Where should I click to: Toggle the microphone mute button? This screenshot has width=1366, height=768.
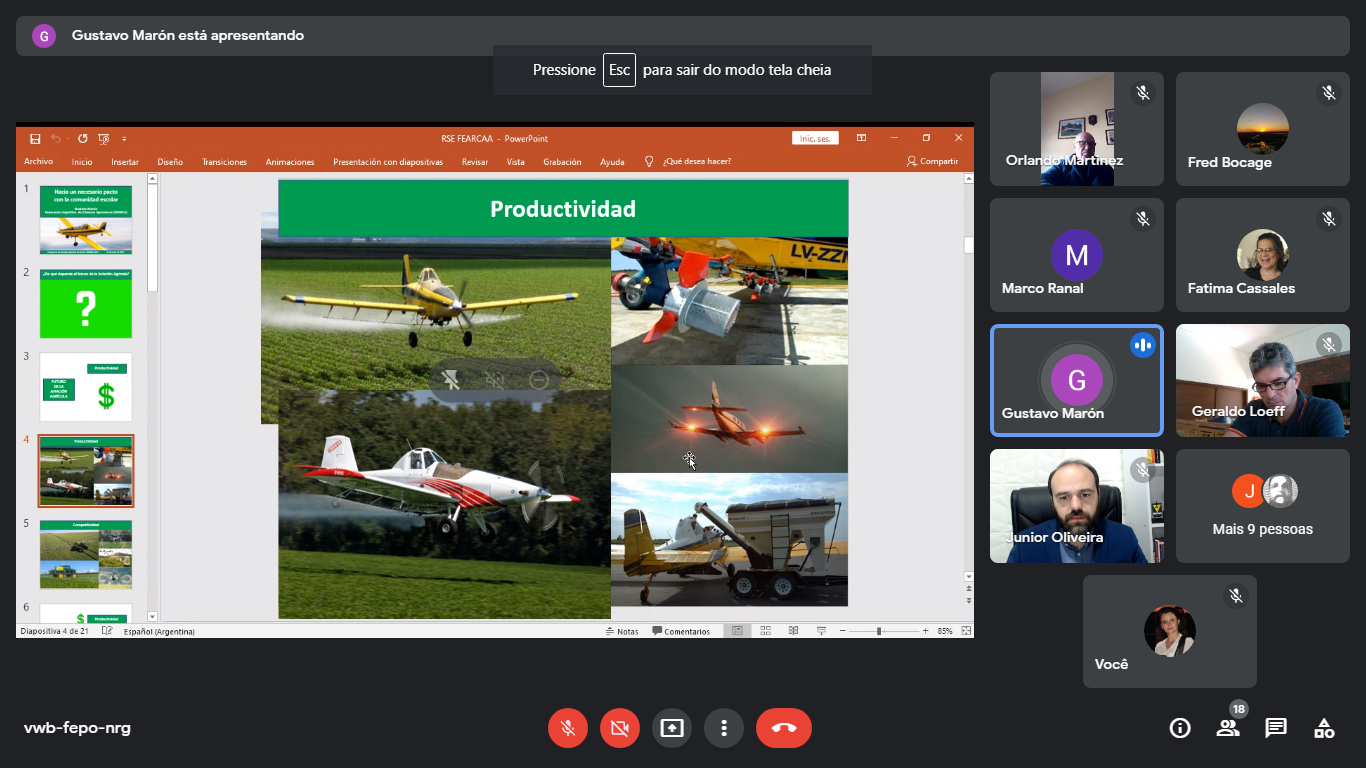pos(568,728)
